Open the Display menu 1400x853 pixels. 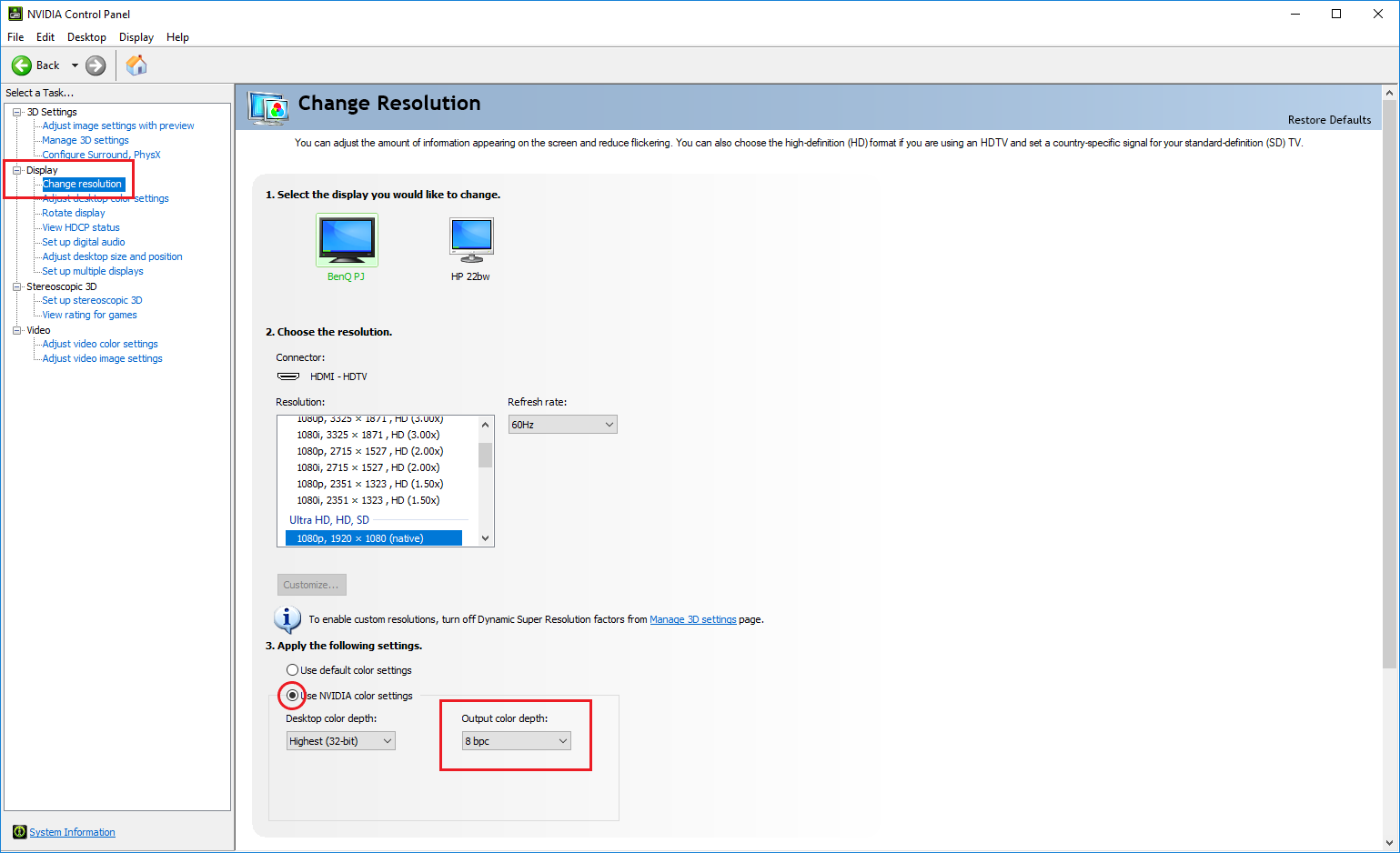tap(136, 37)
